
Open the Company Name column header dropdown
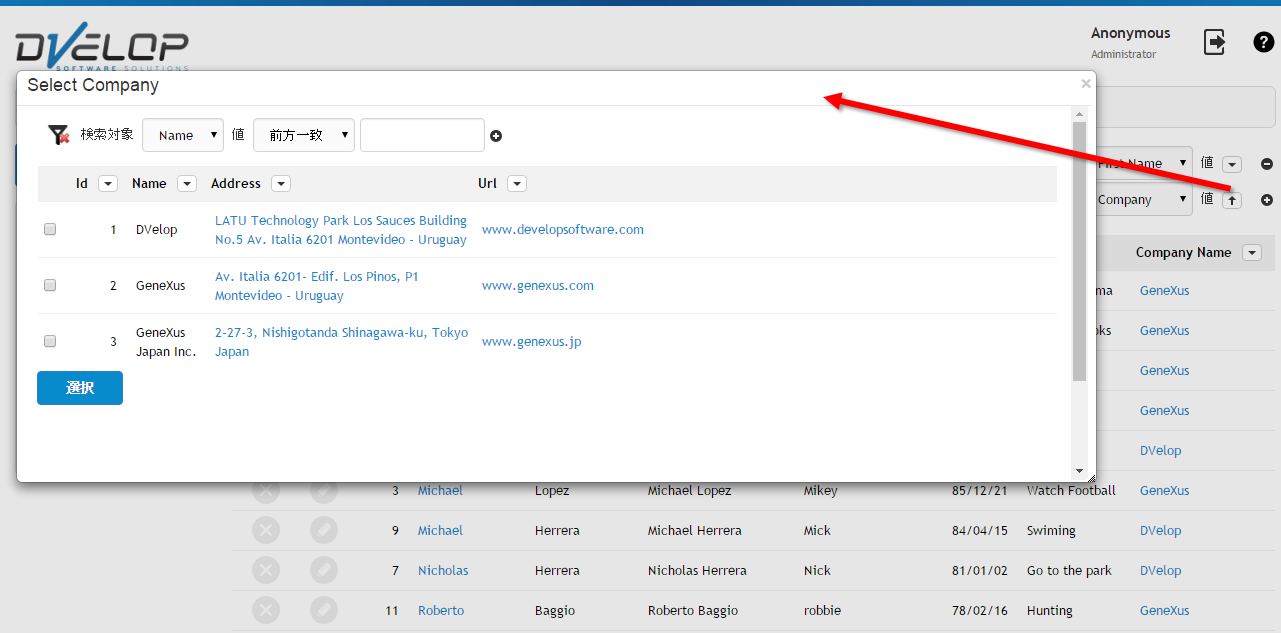click(1252, 253)
